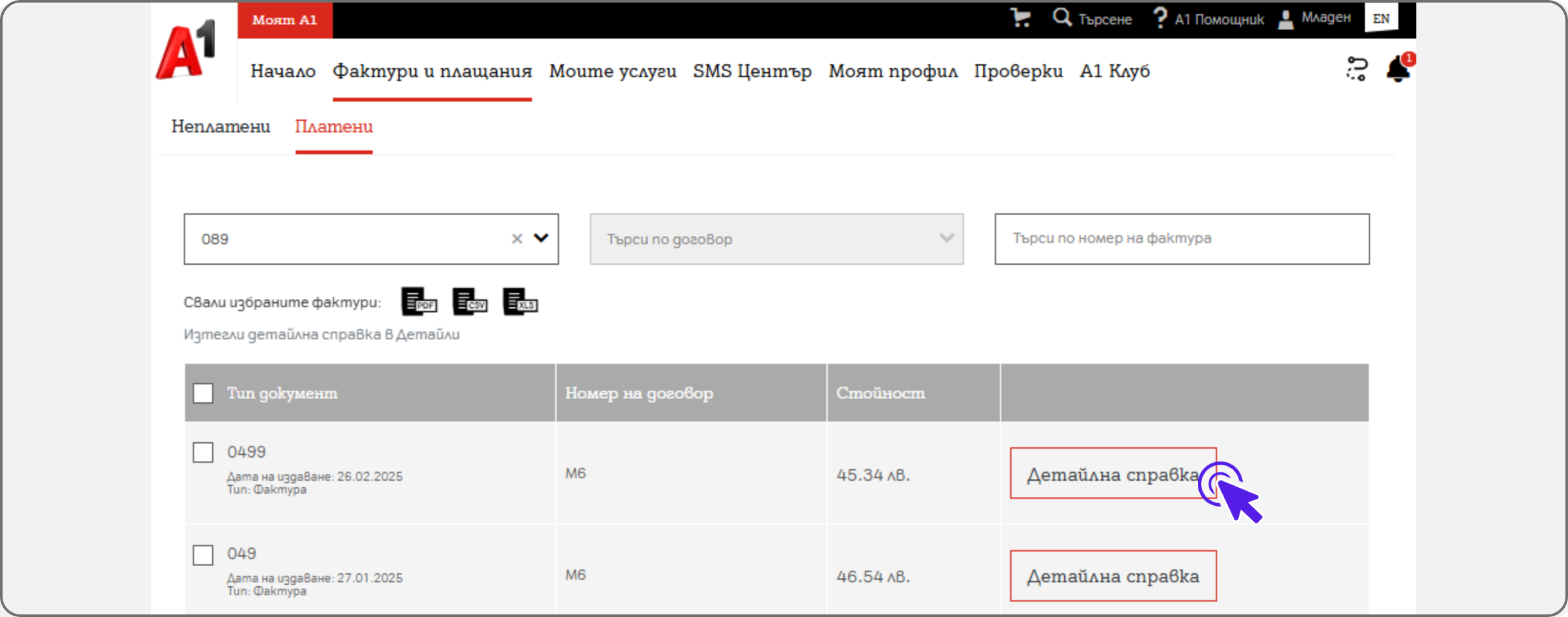Open SMS Център menu

(752, 71)
